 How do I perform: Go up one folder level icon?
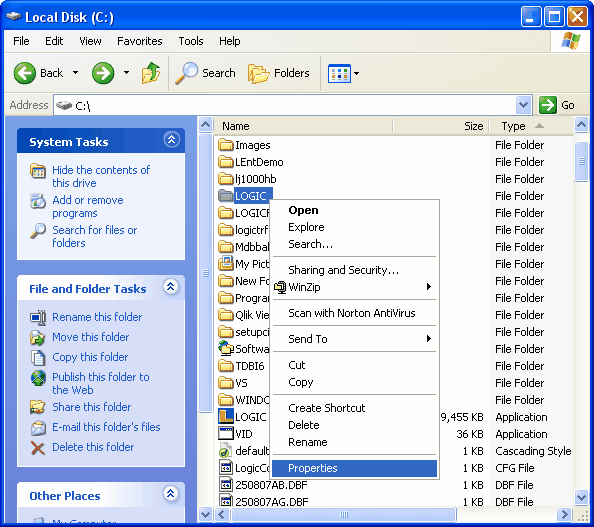point(151,73)
